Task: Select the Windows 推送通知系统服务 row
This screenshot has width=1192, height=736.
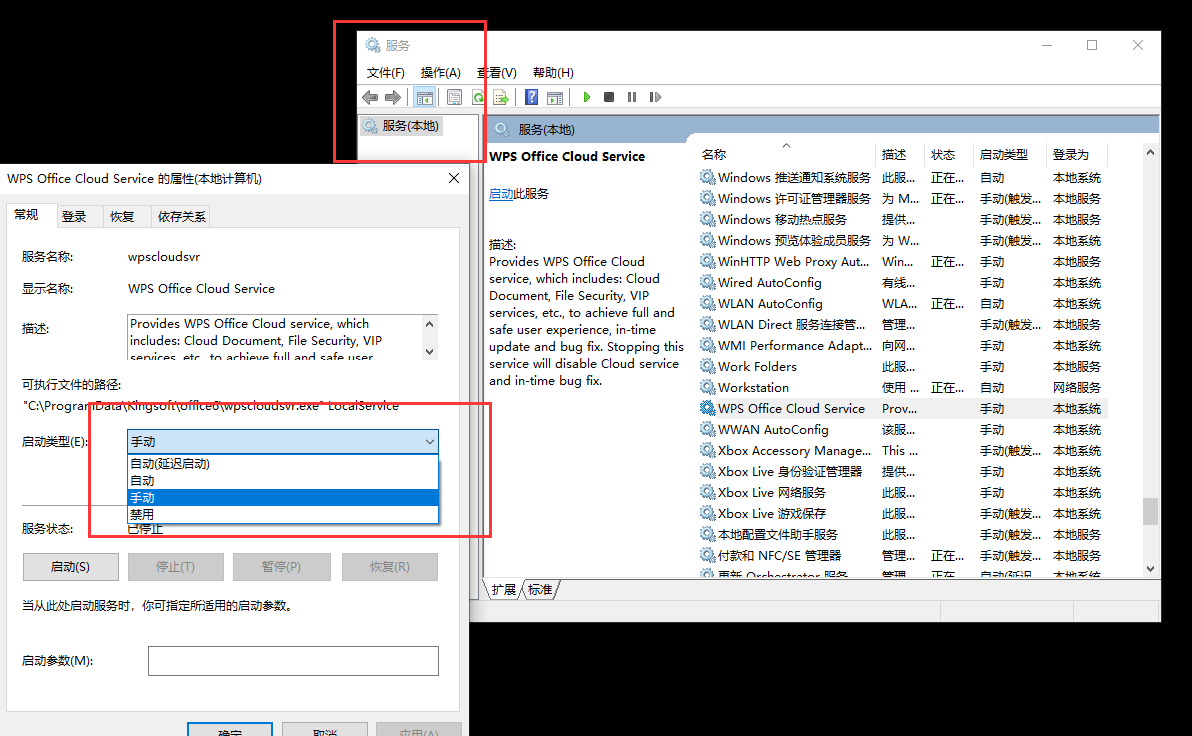Action: 902,178
